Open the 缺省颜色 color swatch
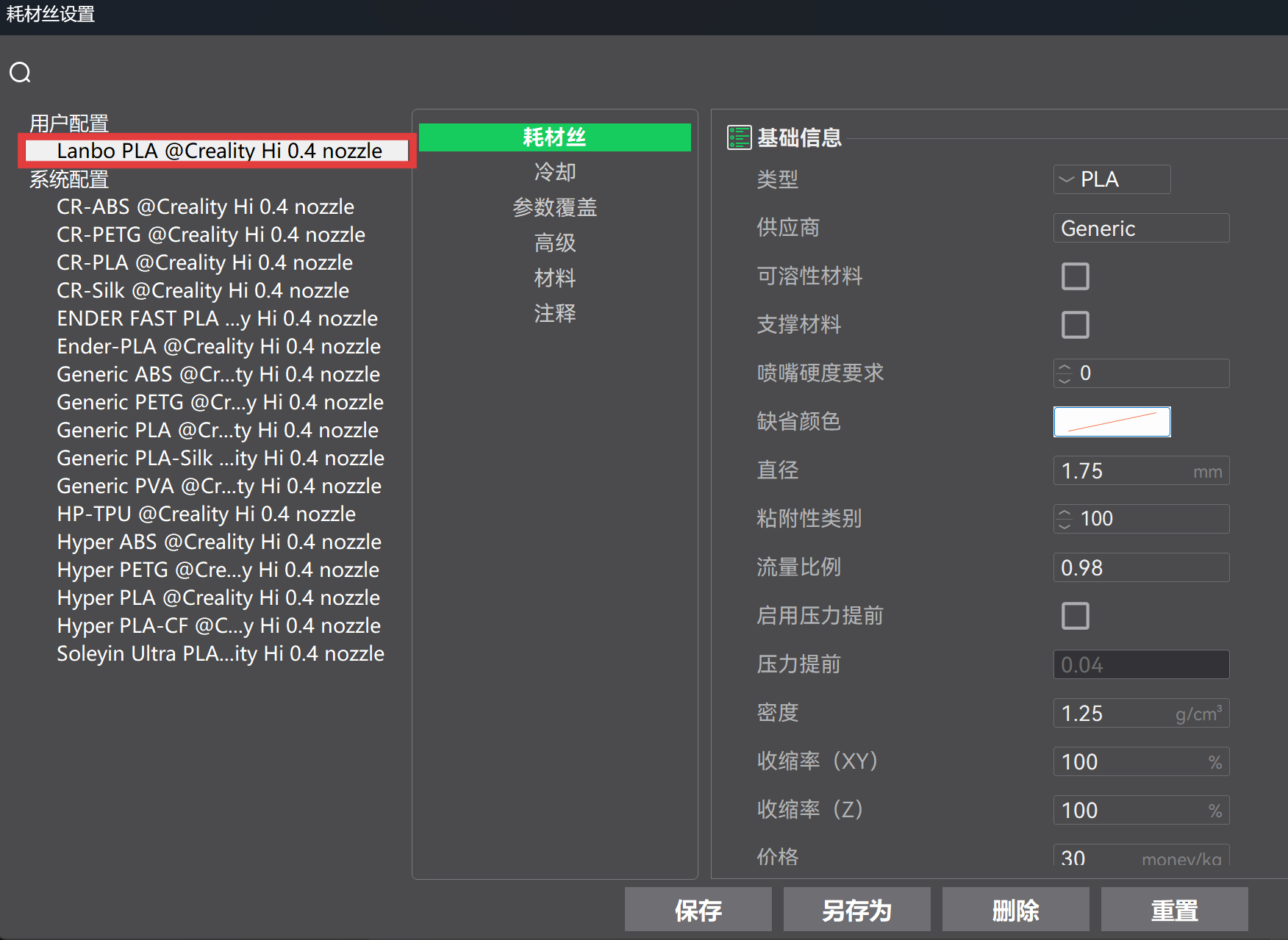The width and height of the screenshot is (1288, 940). click(1112, 422)
